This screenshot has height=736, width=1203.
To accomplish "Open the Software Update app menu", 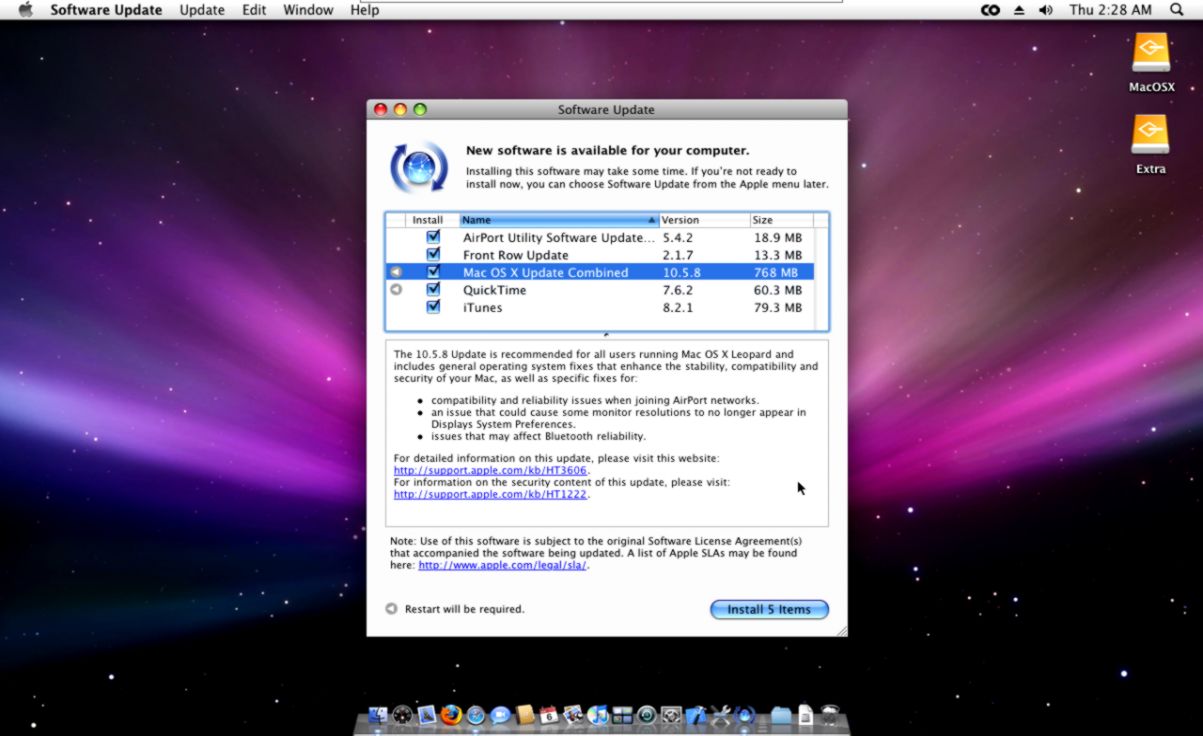I will click(106, 10).
